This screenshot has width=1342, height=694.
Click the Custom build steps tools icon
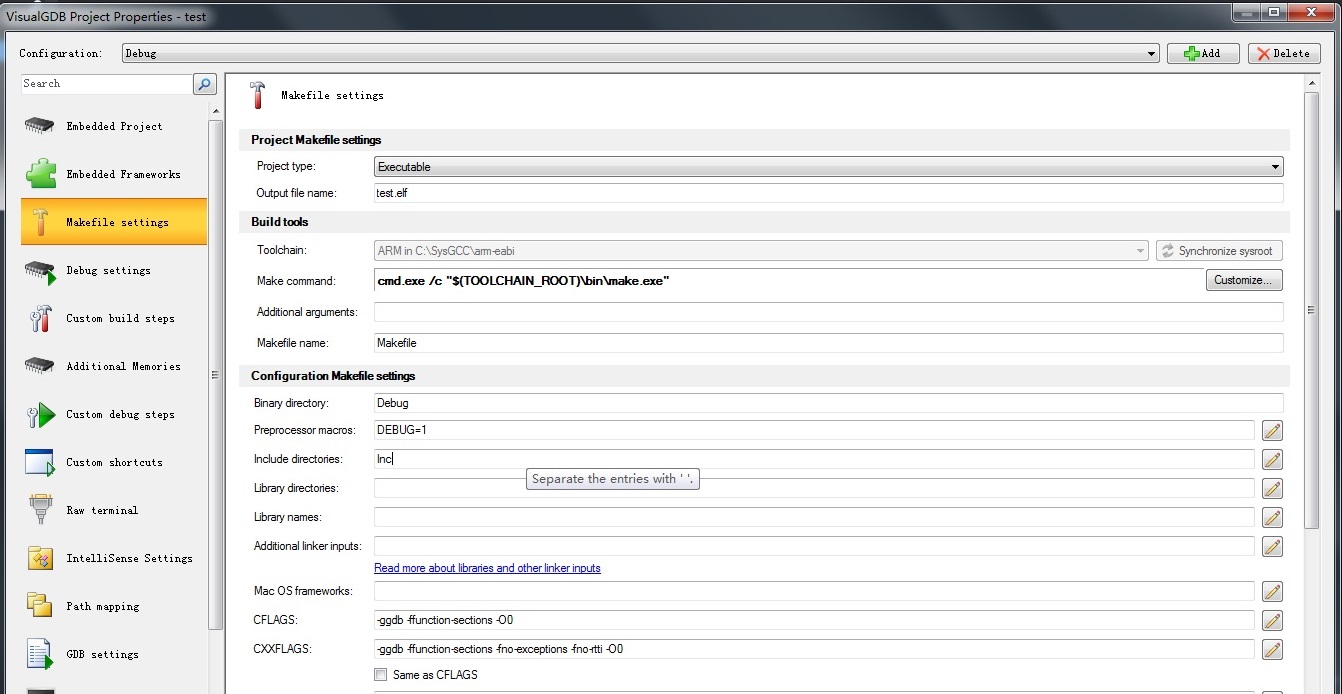[40, 318]
